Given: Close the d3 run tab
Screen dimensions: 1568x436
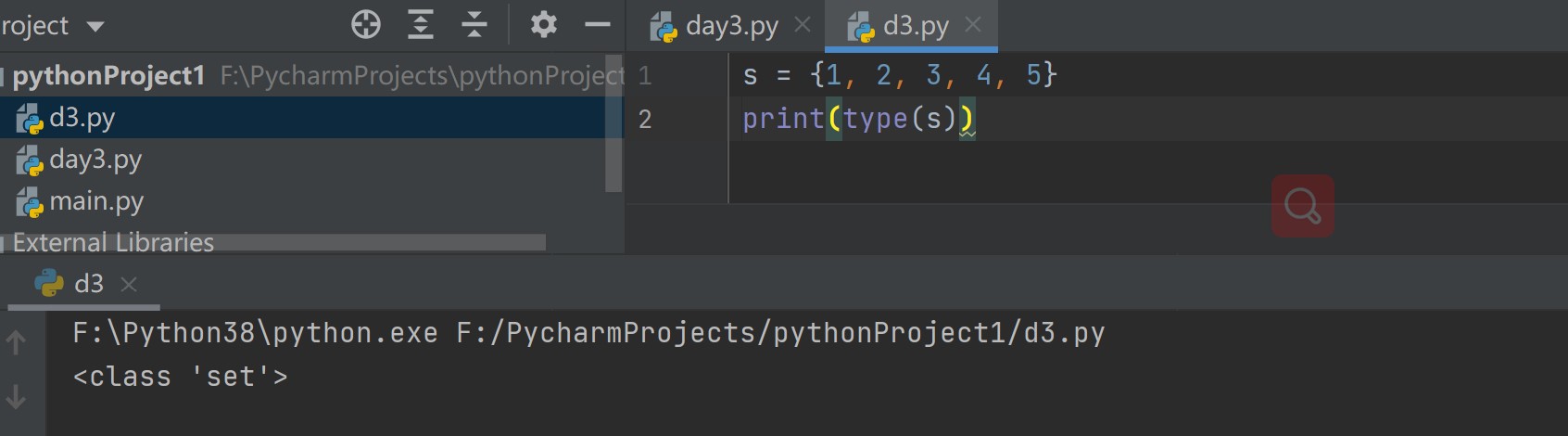Looking at the screenshot, I should pyautogui.click(x=129, y=284).
